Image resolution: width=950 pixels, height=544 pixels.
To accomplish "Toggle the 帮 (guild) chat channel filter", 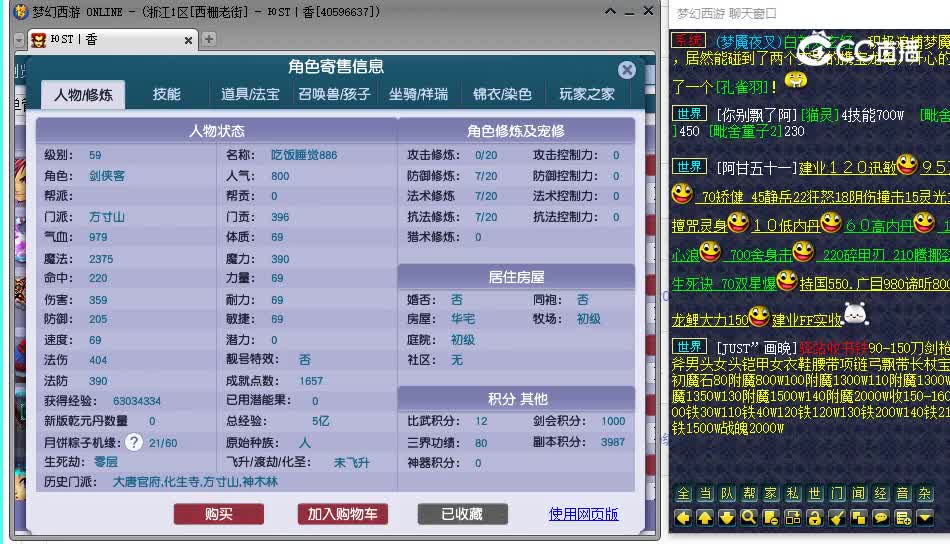I will pos(749,494).
